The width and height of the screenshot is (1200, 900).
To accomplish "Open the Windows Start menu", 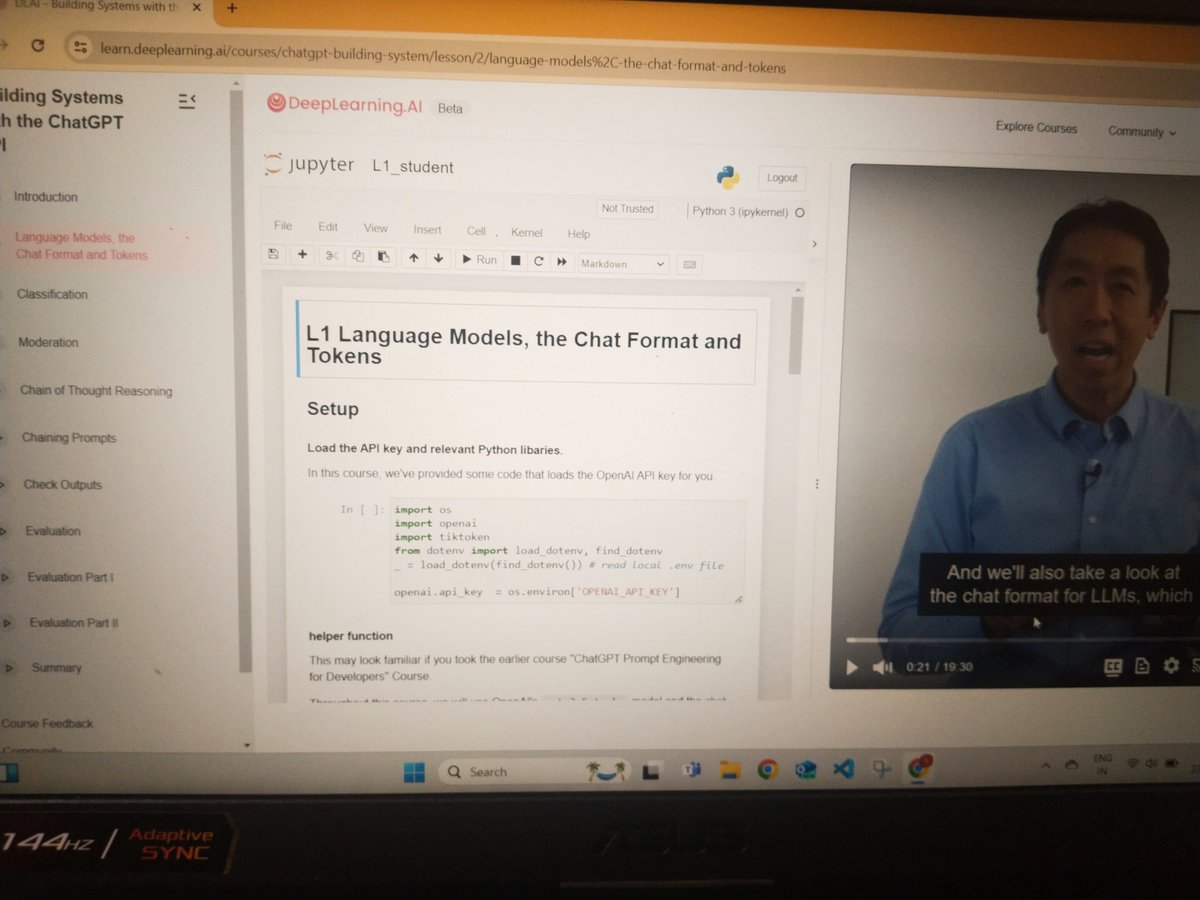I will pos(414,772).
